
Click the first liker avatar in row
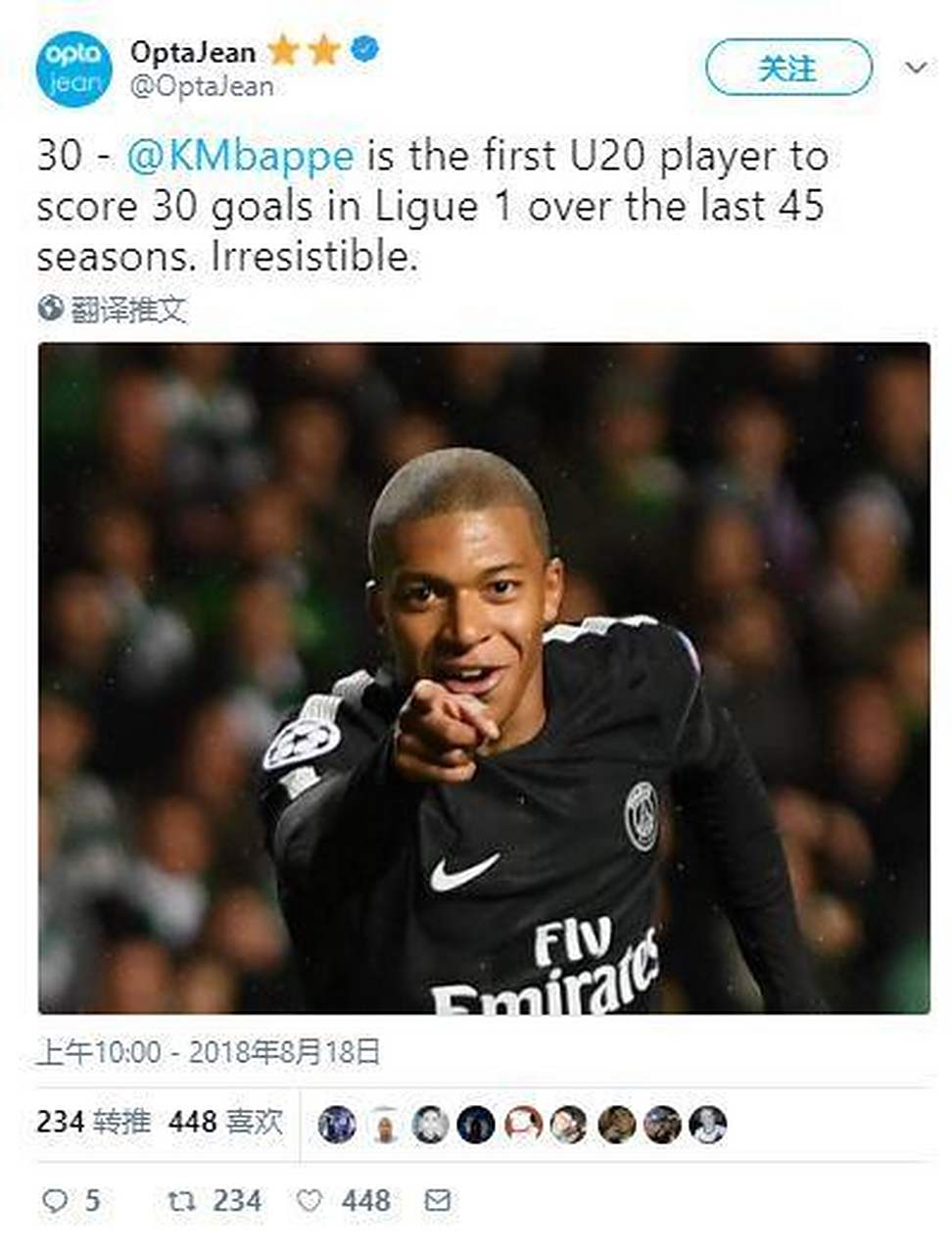click(337, 1125)
